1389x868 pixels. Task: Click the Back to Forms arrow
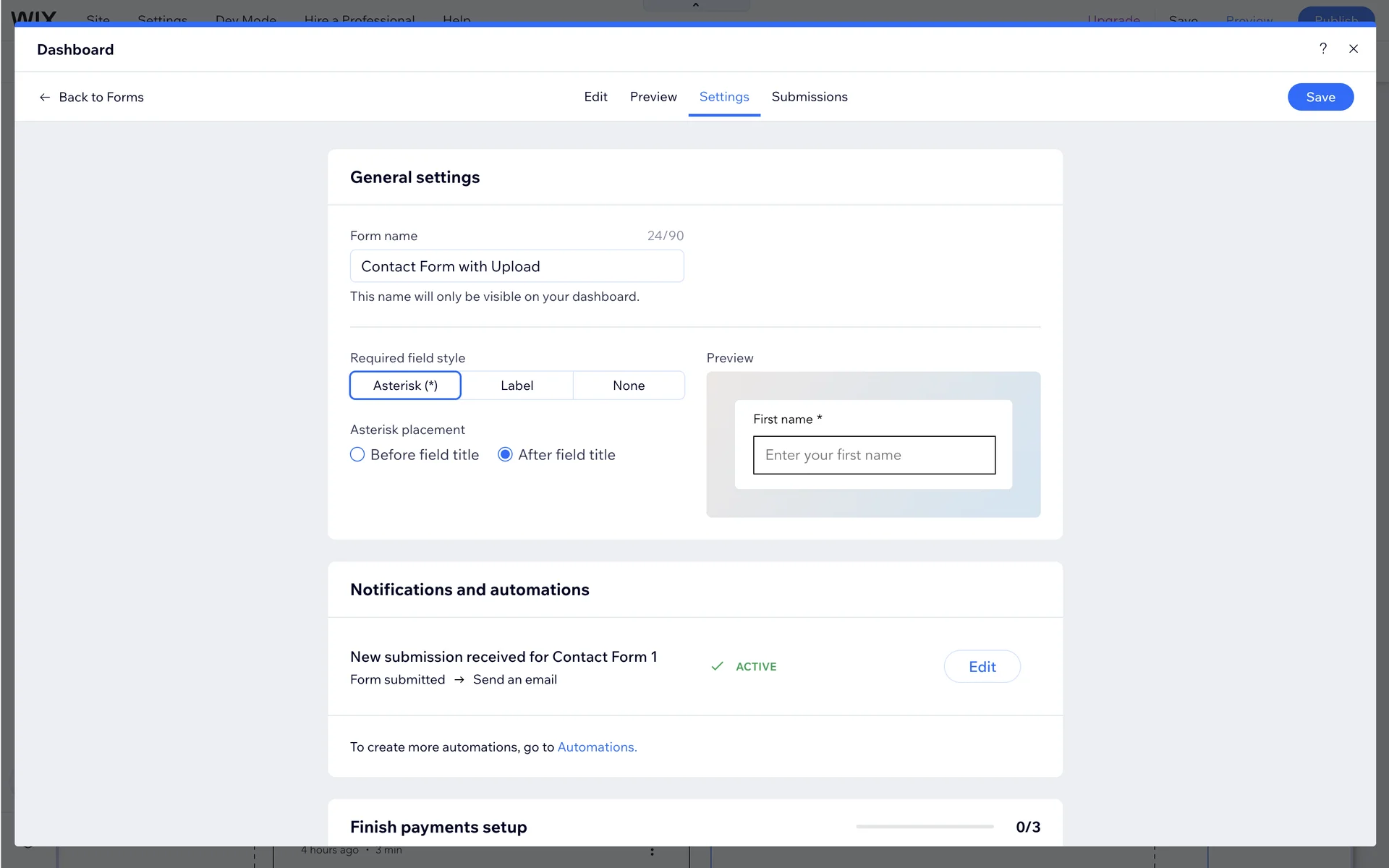pos(45,97)
